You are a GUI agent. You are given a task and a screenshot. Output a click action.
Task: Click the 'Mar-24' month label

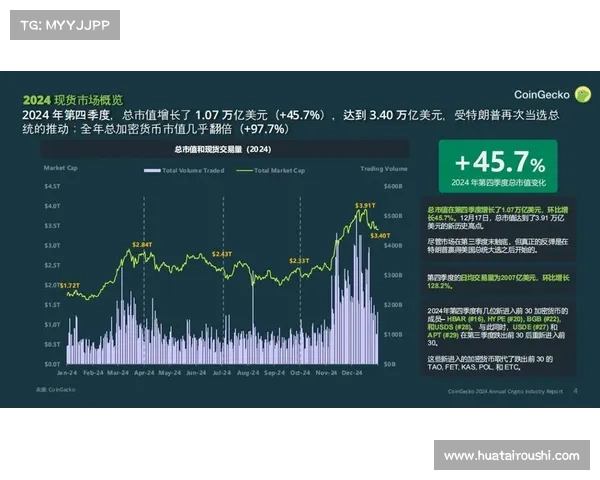[x=118, y=372]
